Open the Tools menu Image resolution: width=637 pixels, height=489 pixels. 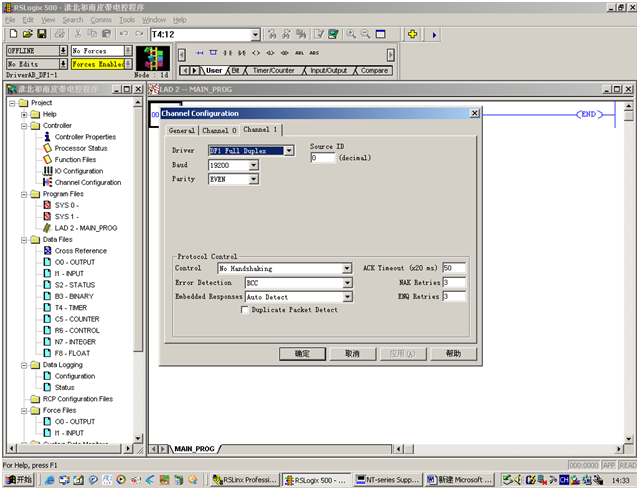click(127, 20)
